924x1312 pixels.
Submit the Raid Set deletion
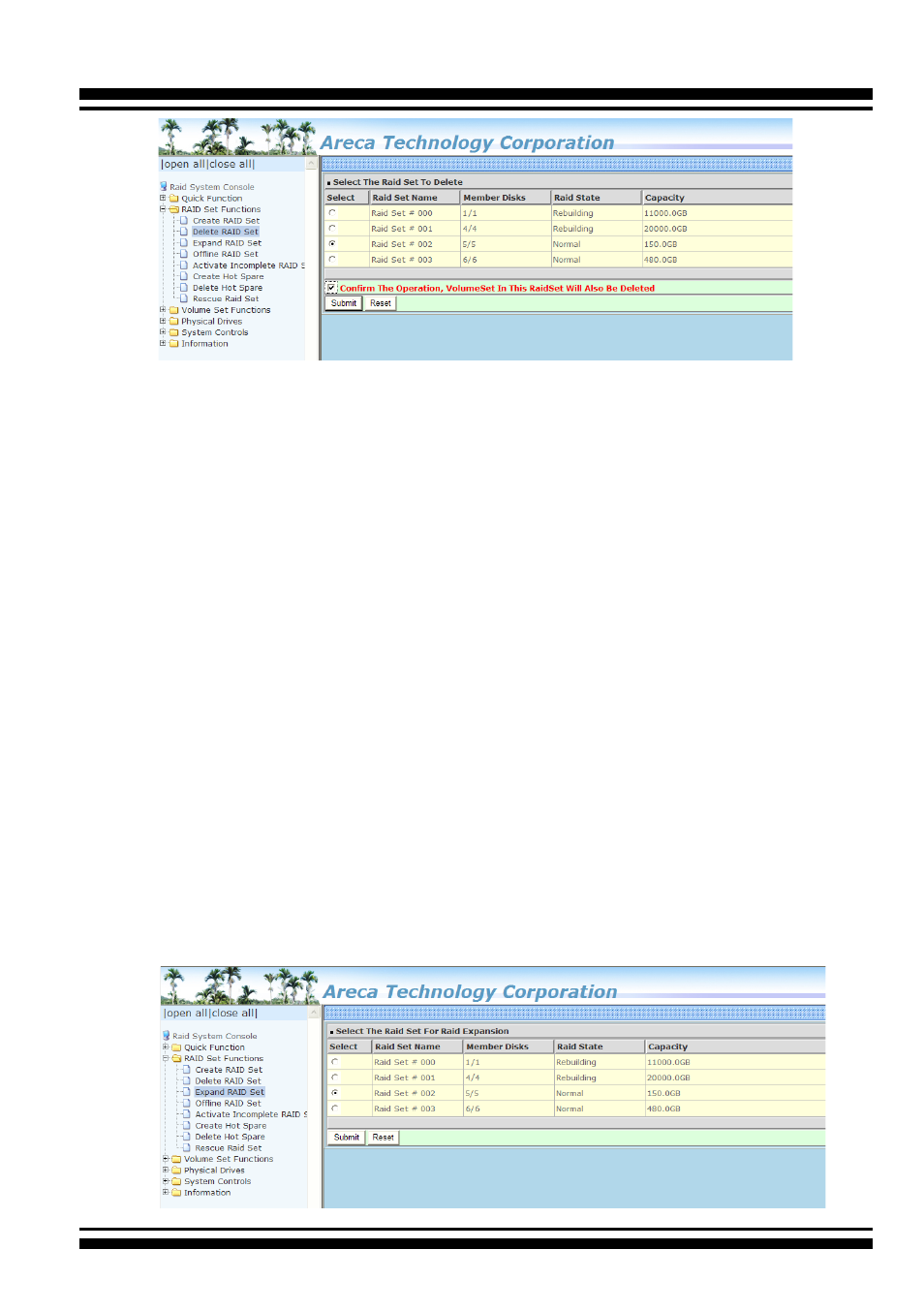[x=344, y=303]
